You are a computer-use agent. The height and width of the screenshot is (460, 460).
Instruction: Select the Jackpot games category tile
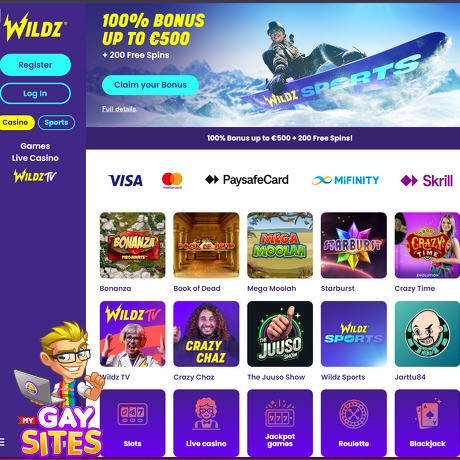tap(280, 423)
